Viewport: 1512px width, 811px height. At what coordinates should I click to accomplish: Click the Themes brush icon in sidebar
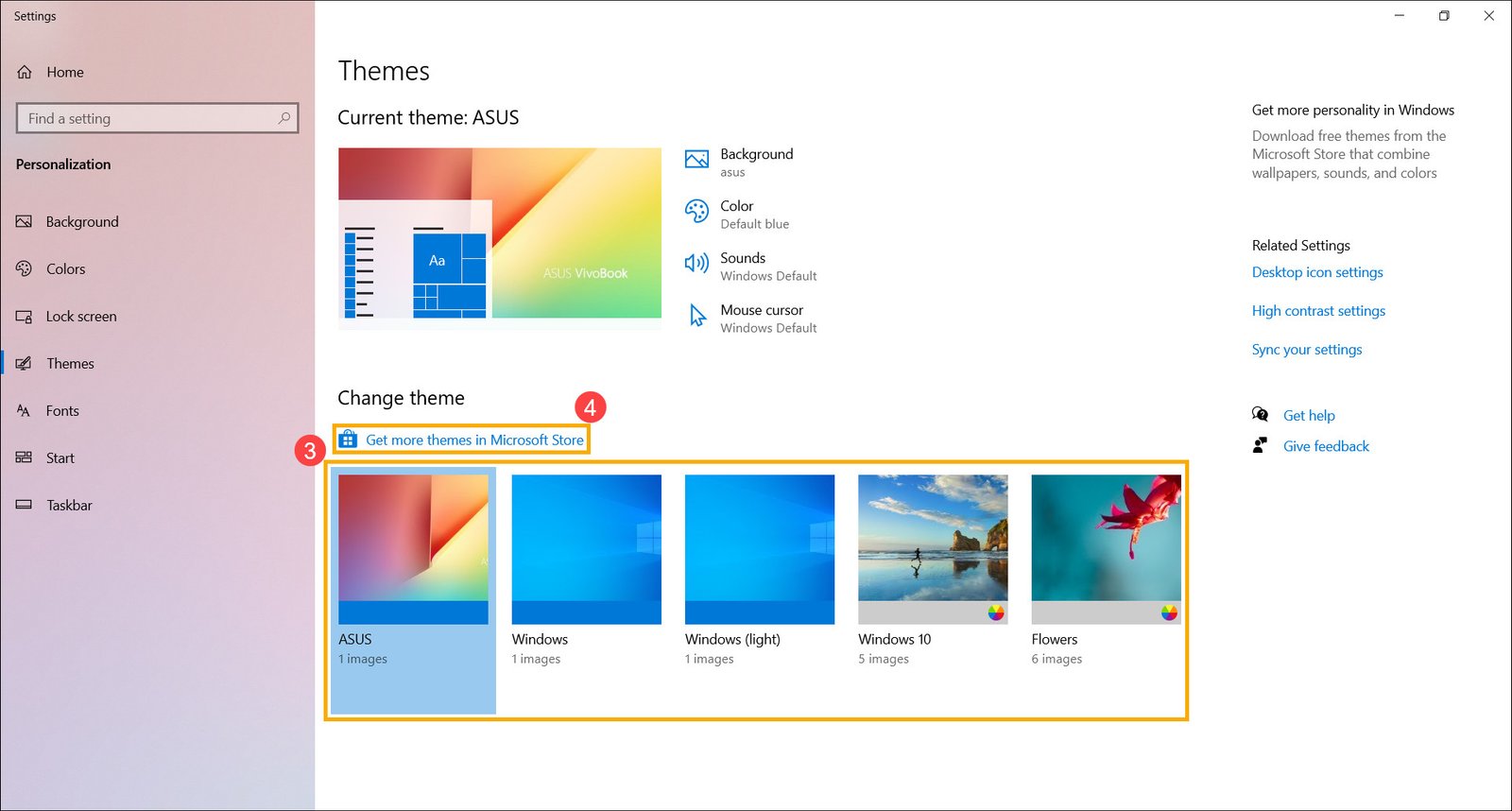point(24,363)
